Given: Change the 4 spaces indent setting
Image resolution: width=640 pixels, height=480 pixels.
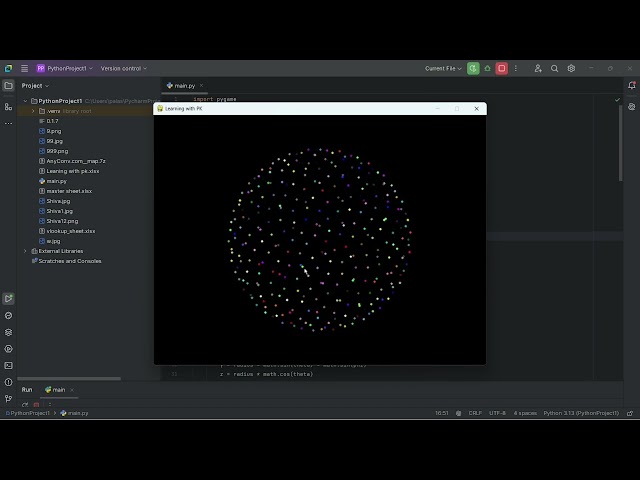Looking at the screenshot, I should [x=525, y=413].
